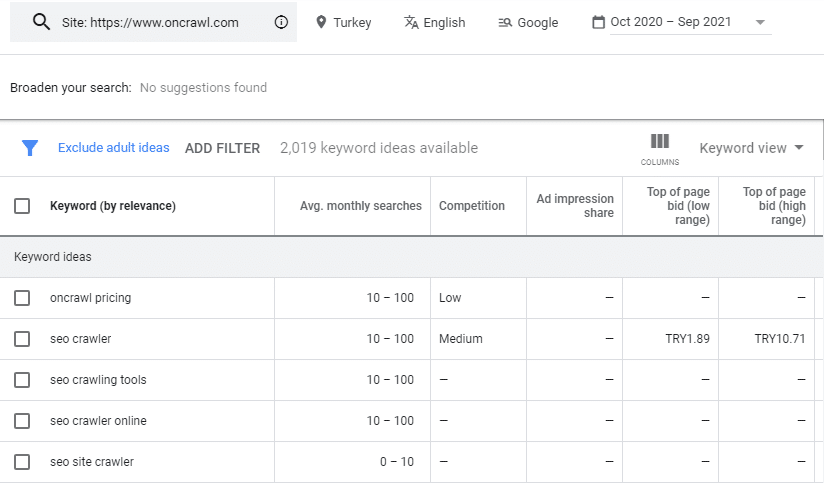Click the Medium competition cell
824x483 pixels.
tap(460, 338)
